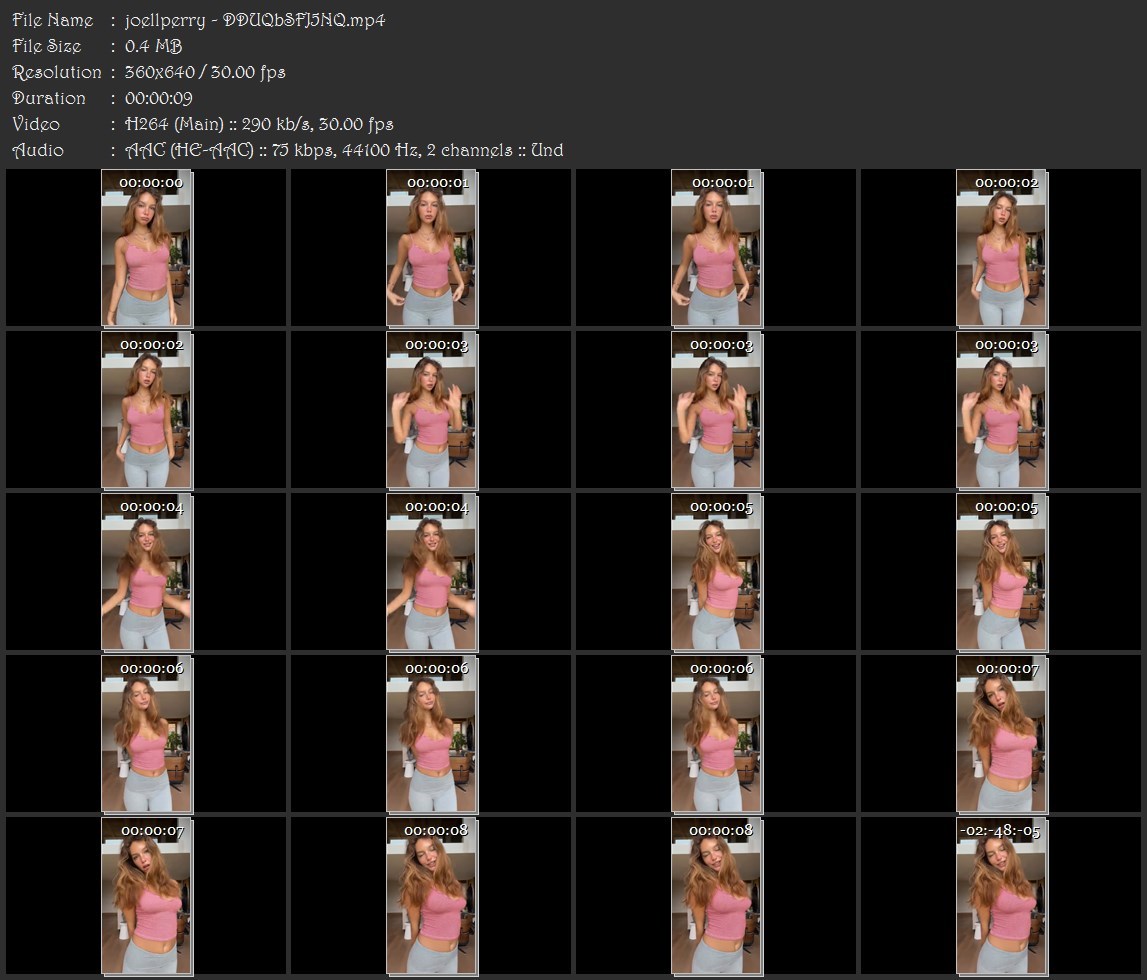Open the thumbnail stamped 00:00:00
The width and height of the screenshot is (1147, 980).
click(146, 248)
